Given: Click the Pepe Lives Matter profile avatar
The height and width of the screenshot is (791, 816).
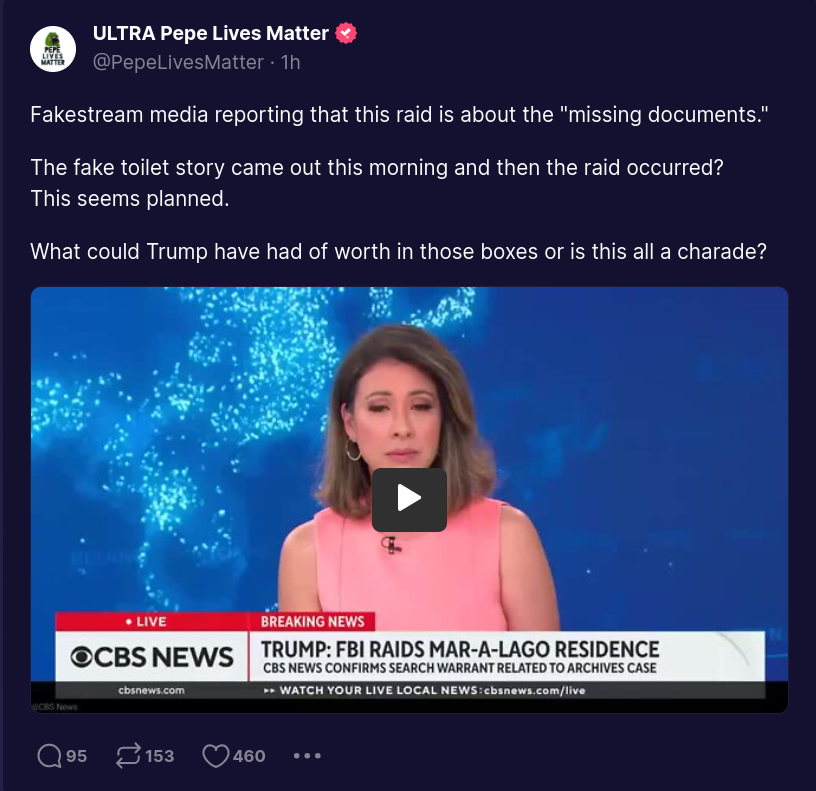Looking at the screenshot, I should click(53, 49).
